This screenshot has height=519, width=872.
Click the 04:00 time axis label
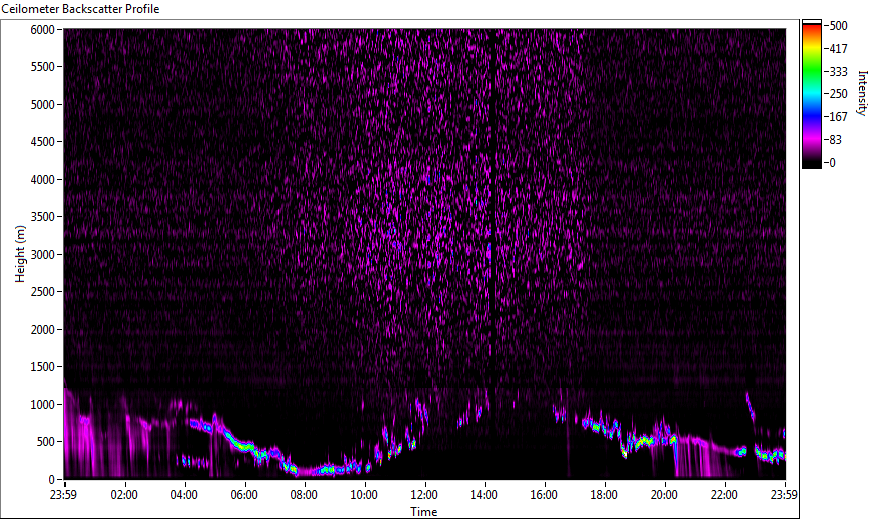[184, 495]
